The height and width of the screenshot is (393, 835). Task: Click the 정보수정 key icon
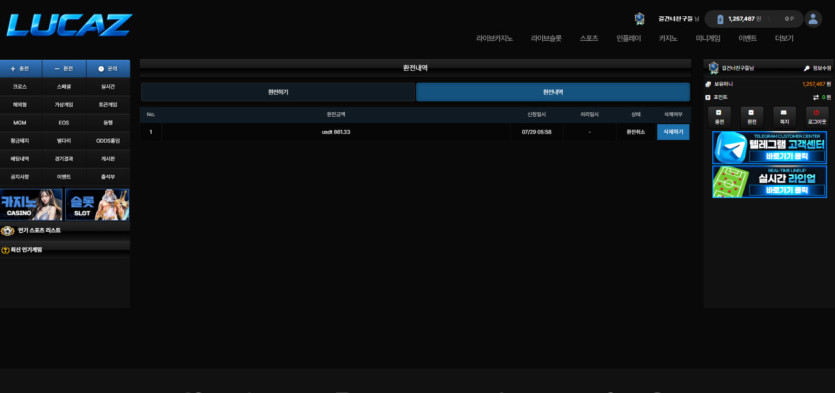point(807,68)
